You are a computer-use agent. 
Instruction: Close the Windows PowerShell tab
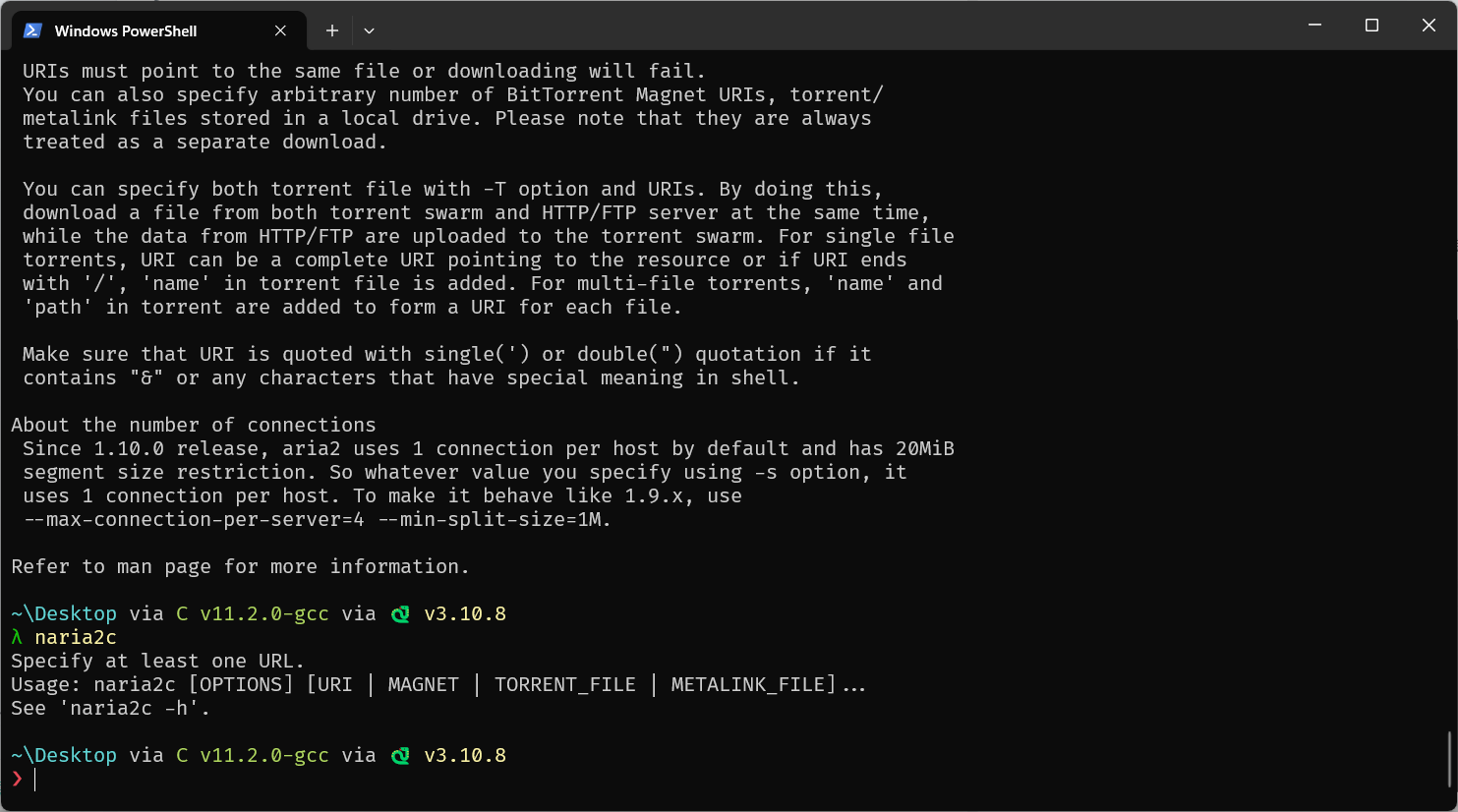280,30
